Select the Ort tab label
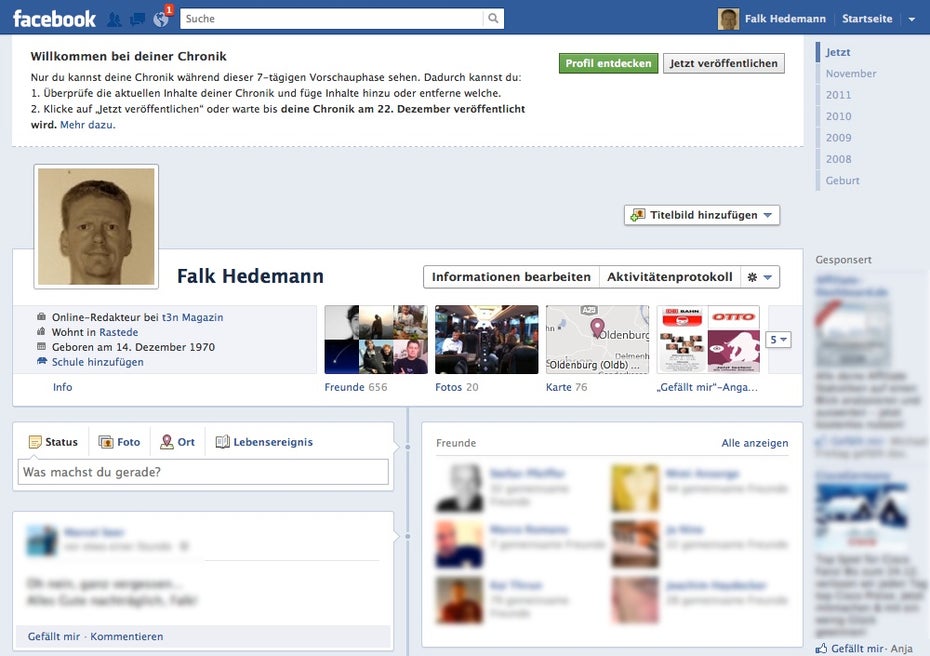 (186, 442)
